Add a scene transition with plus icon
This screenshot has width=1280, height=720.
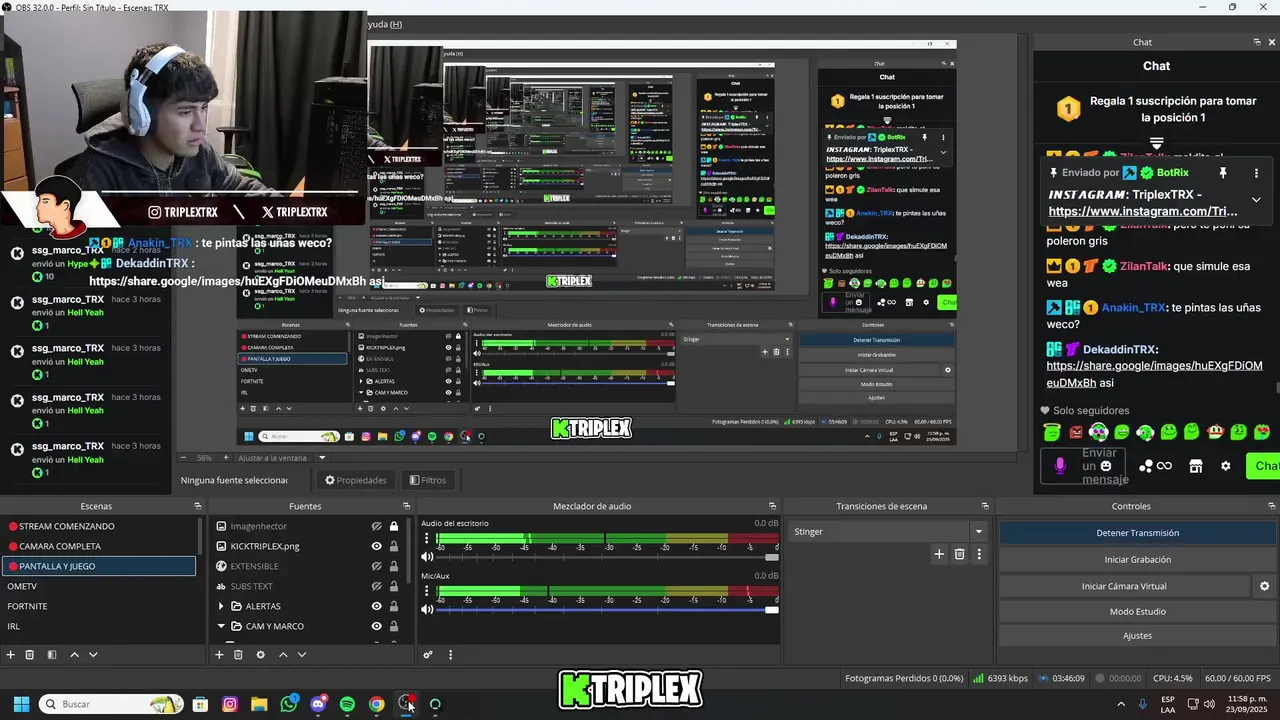pos(939,554)
